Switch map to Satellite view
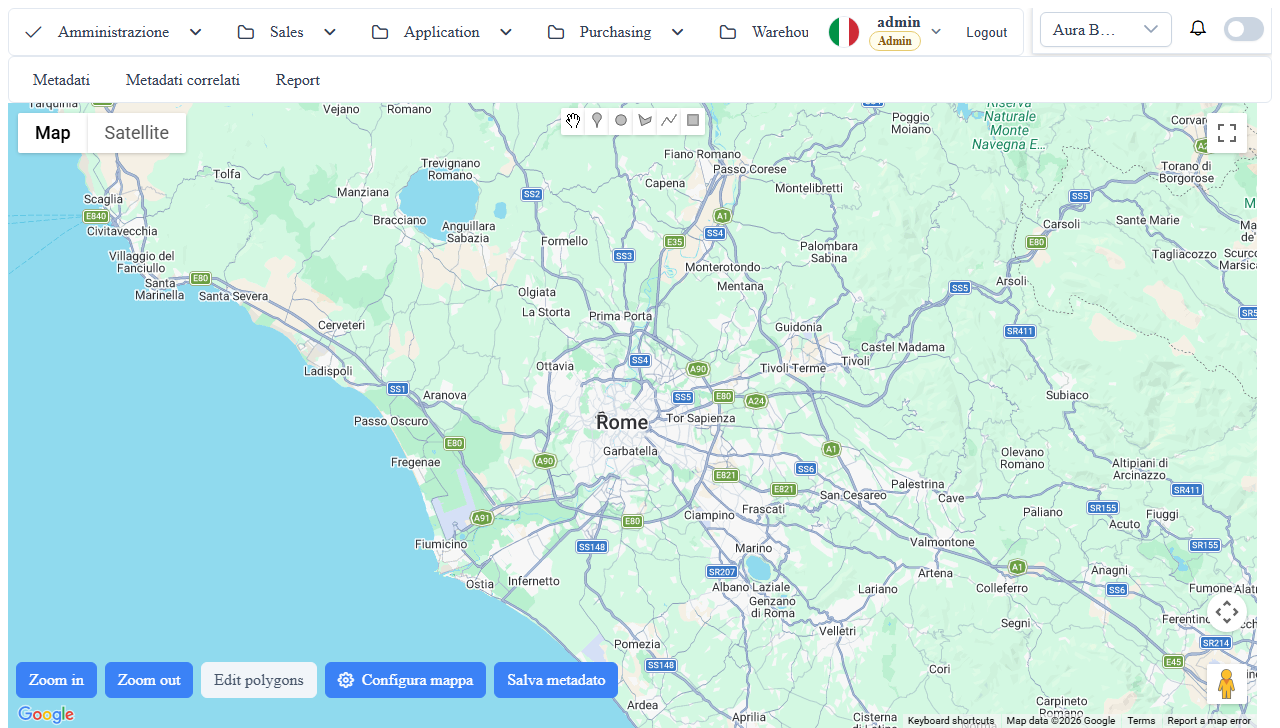This screenshot has width=1280, height=728. pyautogui.click(x=137, y=133)
